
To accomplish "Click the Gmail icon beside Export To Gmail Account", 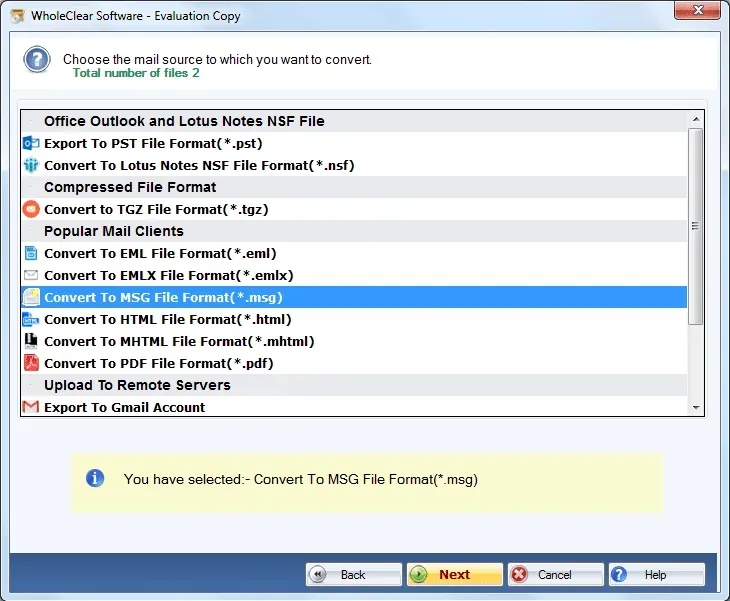I will click(x=31, y=407).
